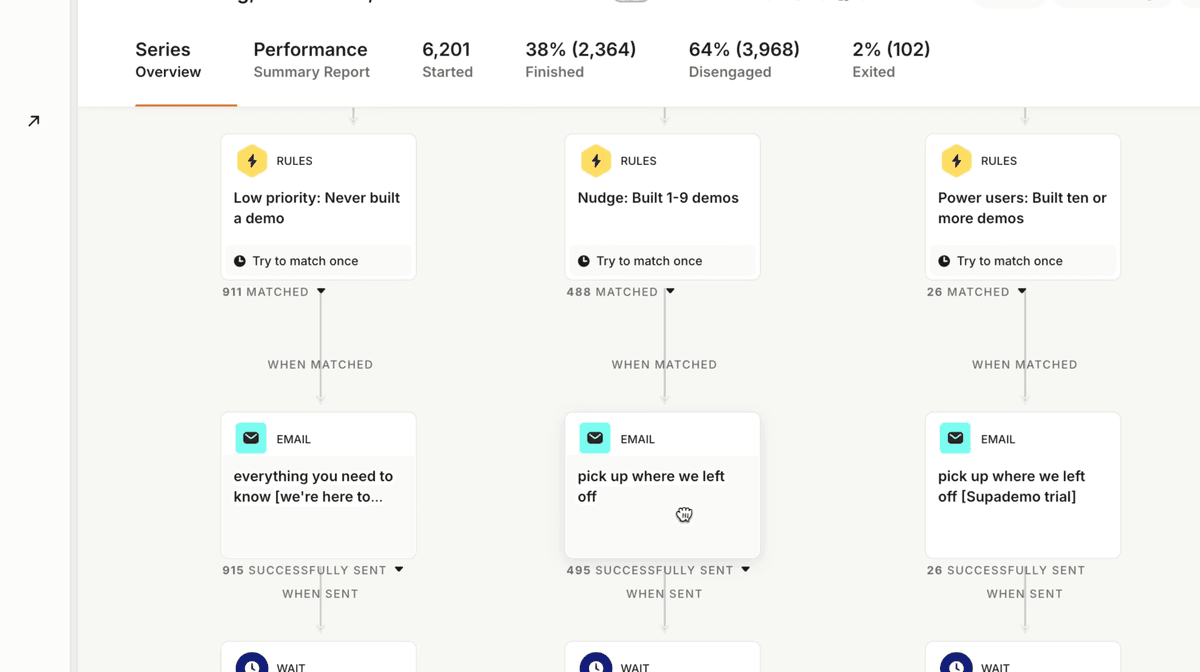Click 'Try to match once' under Low priority rule
Image resolution: width=1200 pixels, height=672 pixels.
(318, 261)
